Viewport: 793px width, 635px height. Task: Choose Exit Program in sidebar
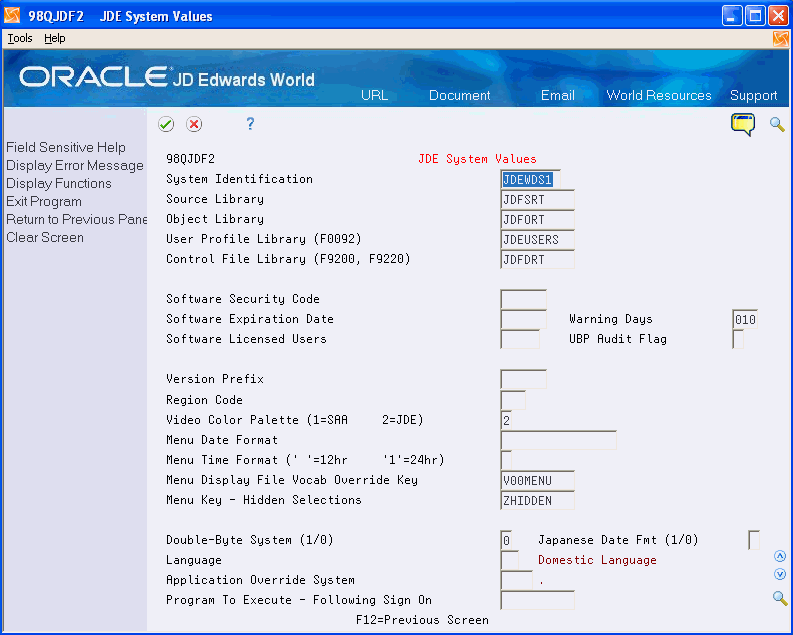pos(44,201)
